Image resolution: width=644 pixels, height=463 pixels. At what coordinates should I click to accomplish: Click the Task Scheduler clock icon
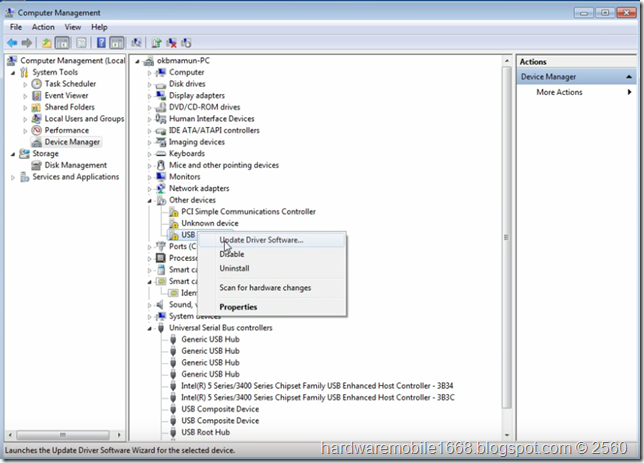37,84
